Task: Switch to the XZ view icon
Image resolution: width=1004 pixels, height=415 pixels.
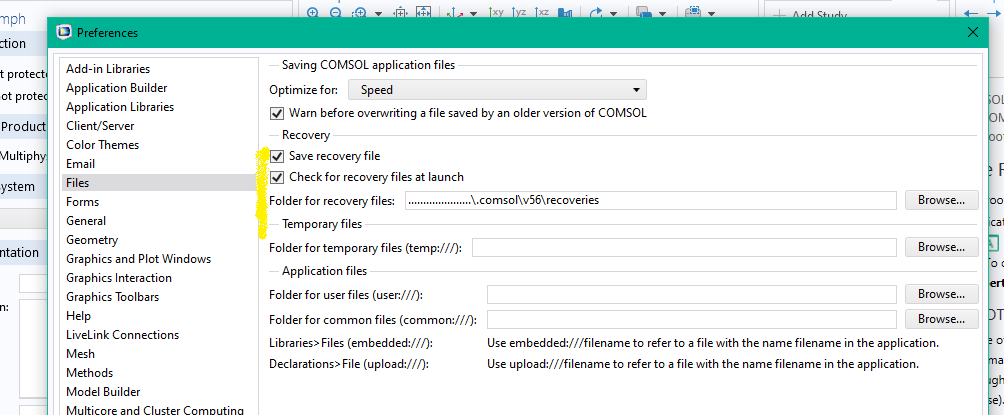Action: [x=541, y=13]
